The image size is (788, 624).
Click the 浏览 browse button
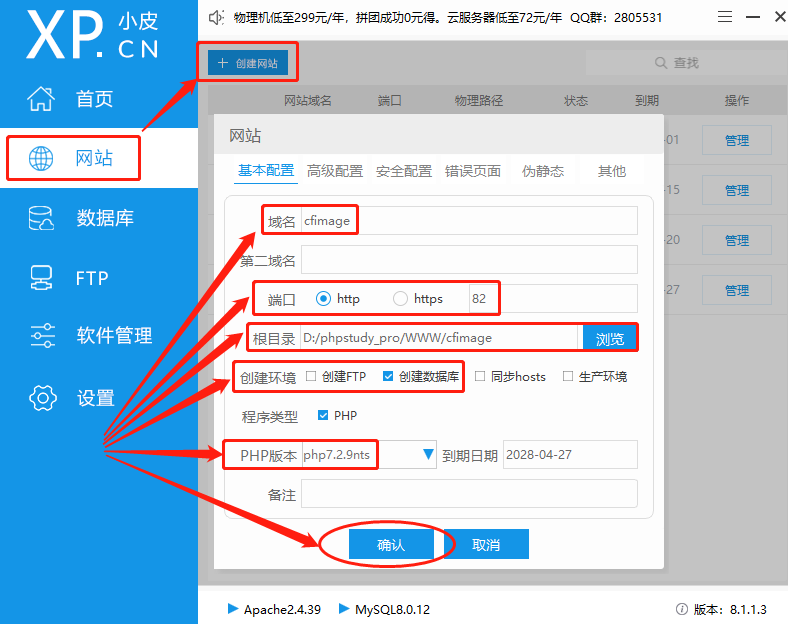pos(610,338)
